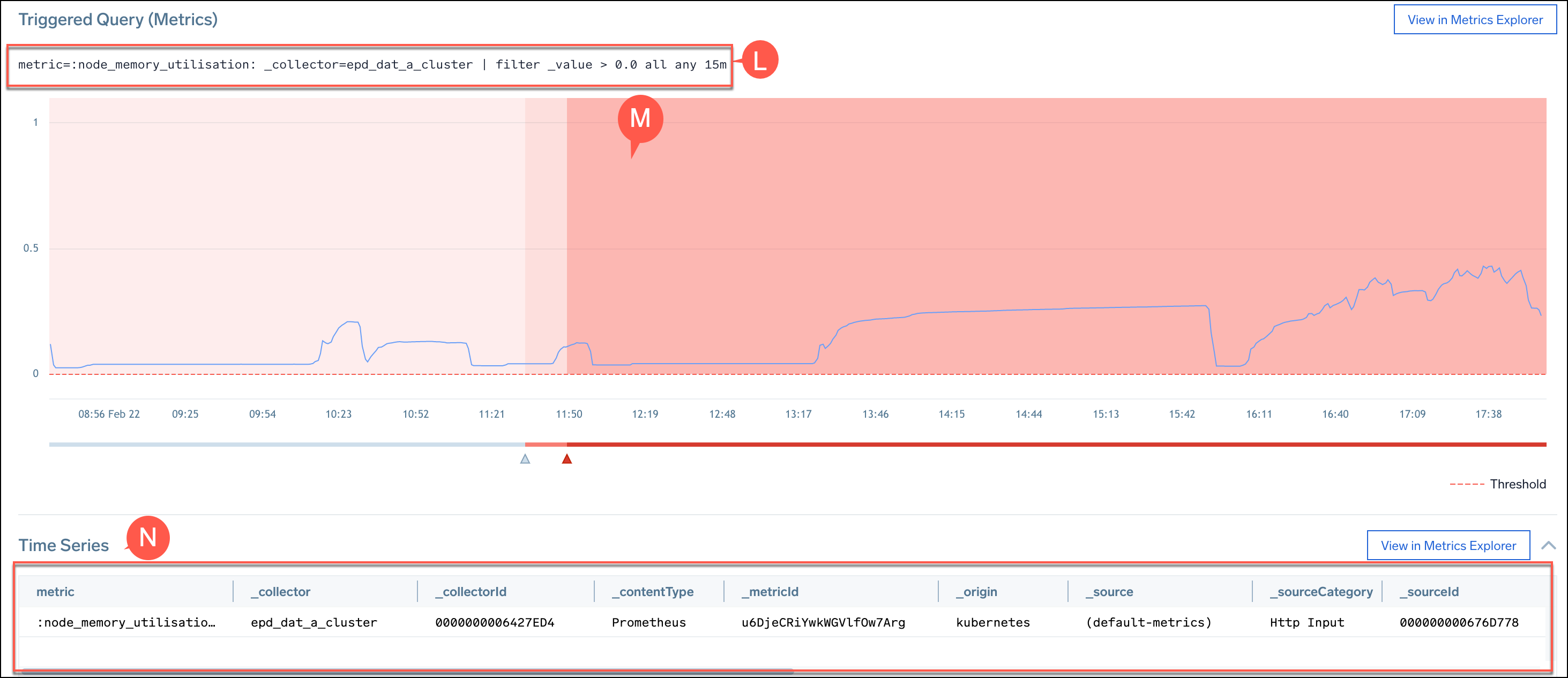This screenshot has height=678, width=1568.
Task: Click the _collectorId column header
Action: (471, 592)
